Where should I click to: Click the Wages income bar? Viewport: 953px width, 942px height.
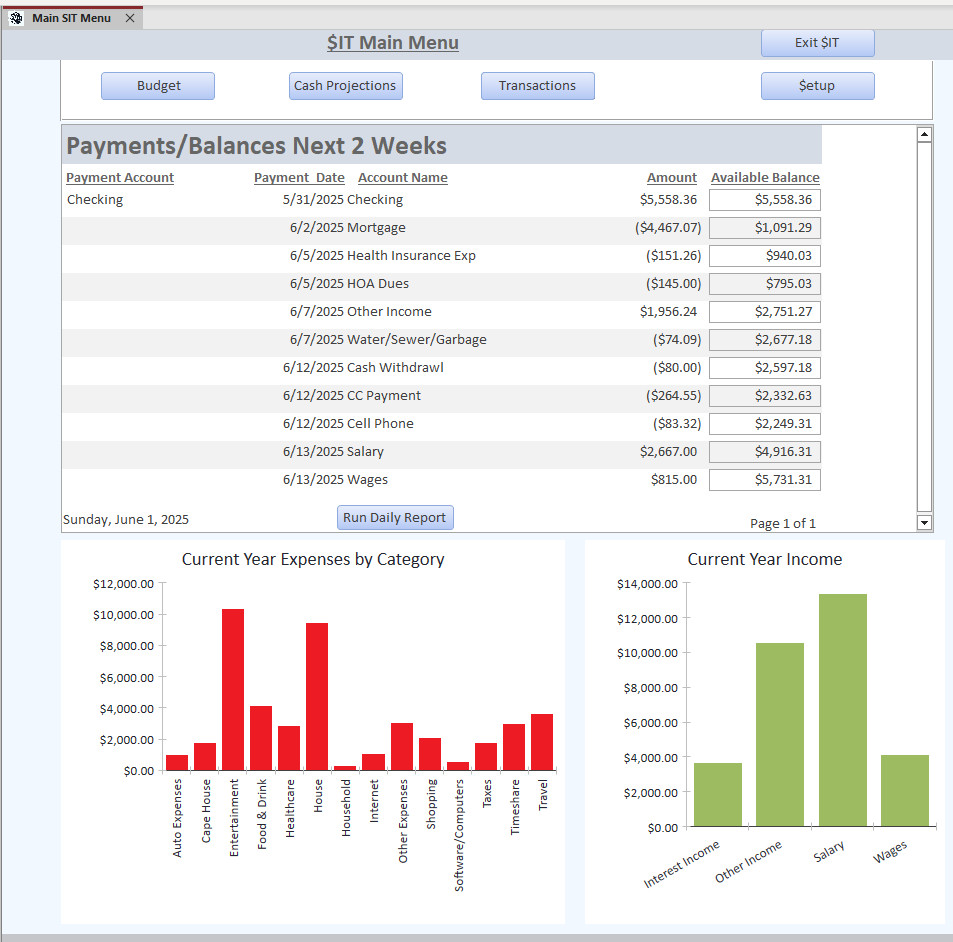tap(905, 791)
